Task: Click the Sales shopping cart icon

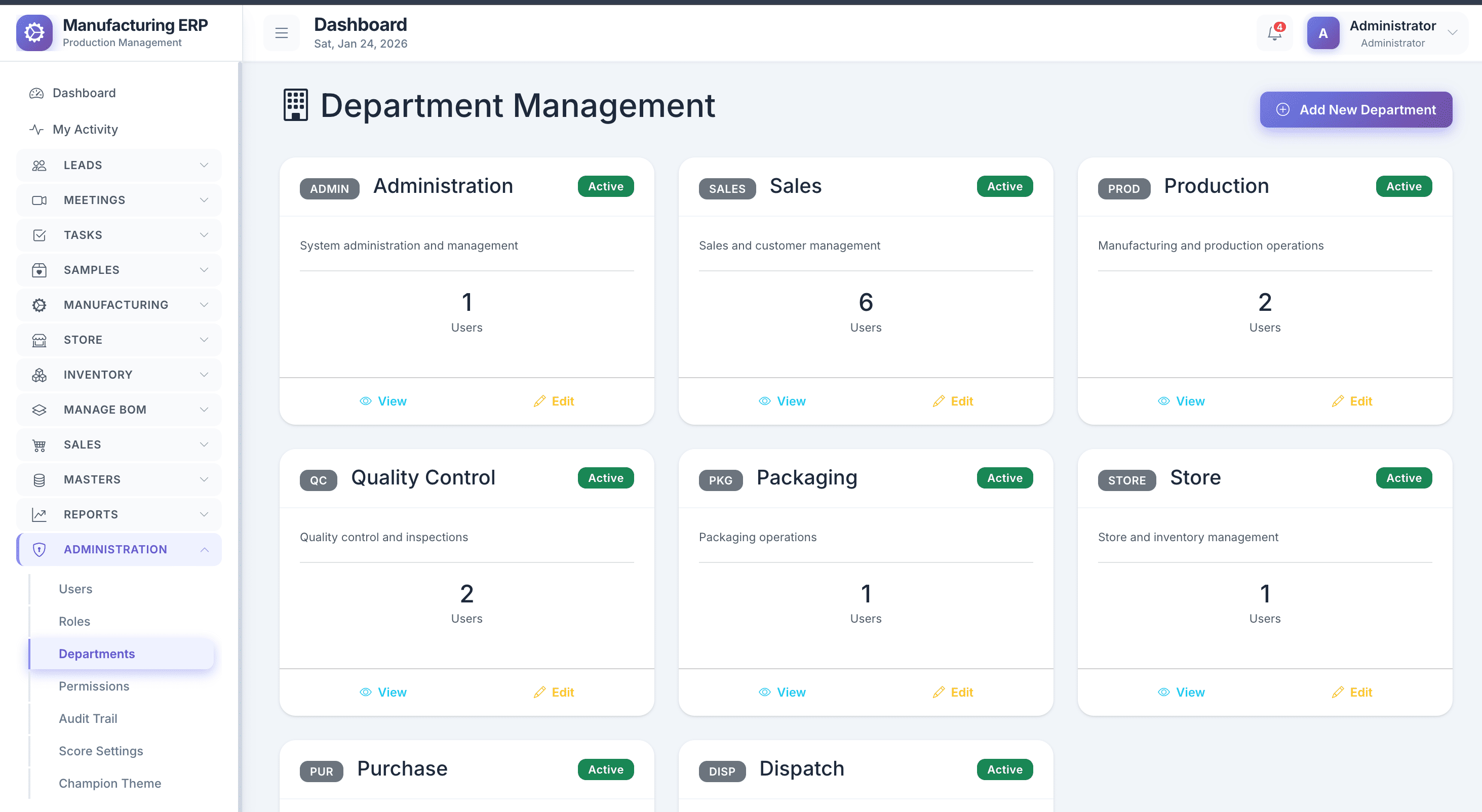Action: (x=39, y=445)
